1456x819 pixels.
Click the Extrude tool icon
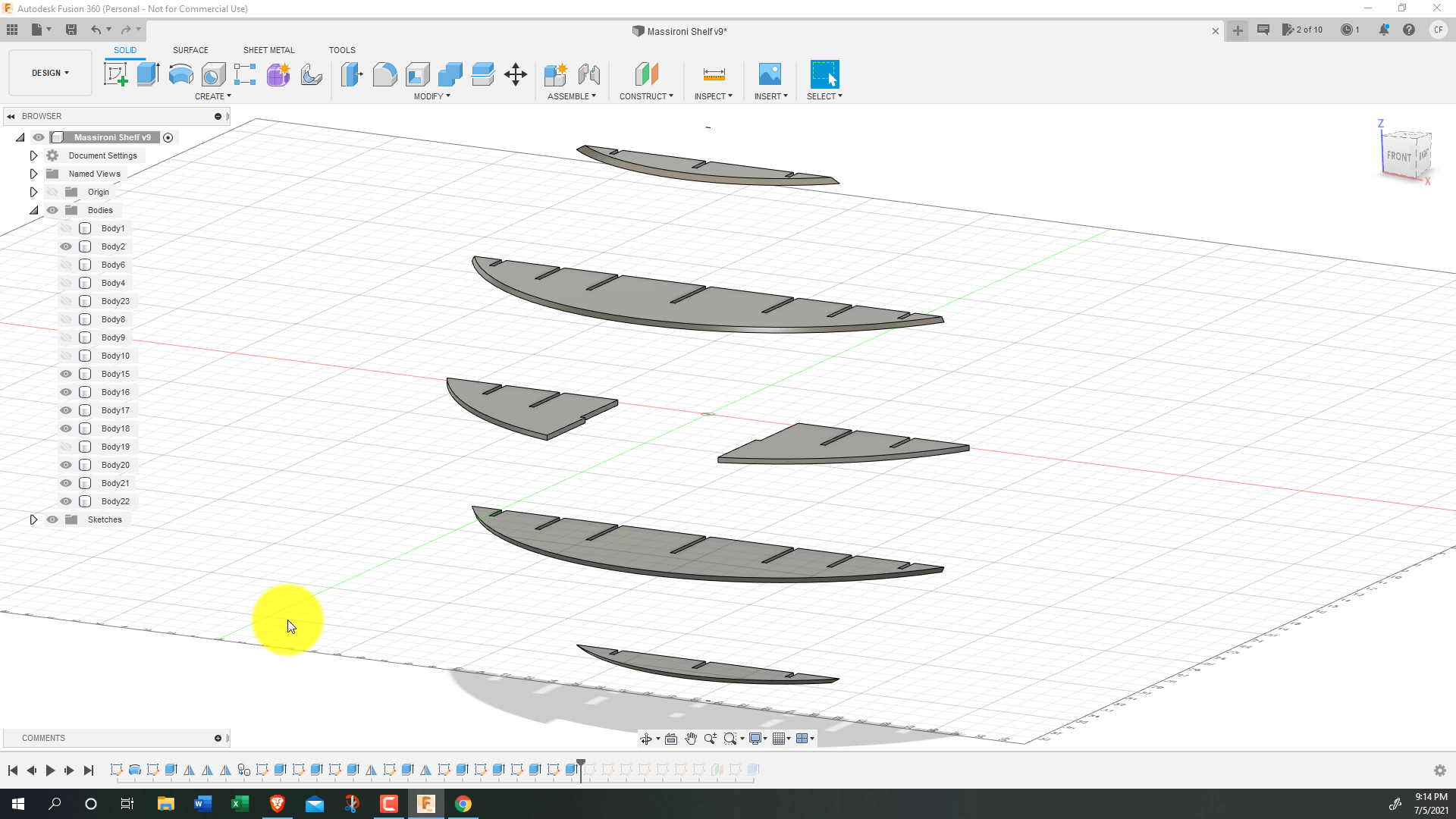click(x=148, y=74)
